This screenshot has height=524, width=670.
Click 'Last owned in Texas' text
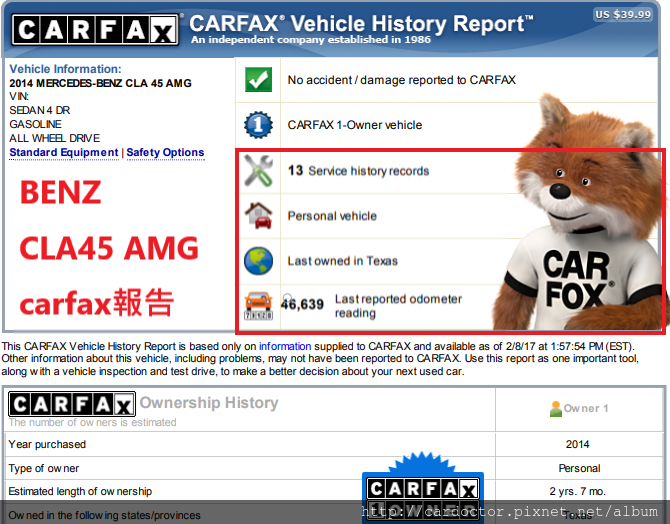(x=342, y=261)
